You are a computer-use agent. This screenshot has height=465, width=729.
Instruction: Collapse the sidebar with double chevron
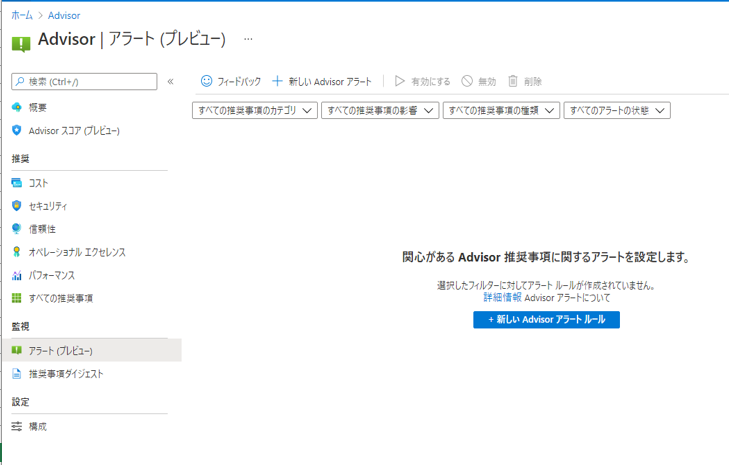tap(171, 82)
